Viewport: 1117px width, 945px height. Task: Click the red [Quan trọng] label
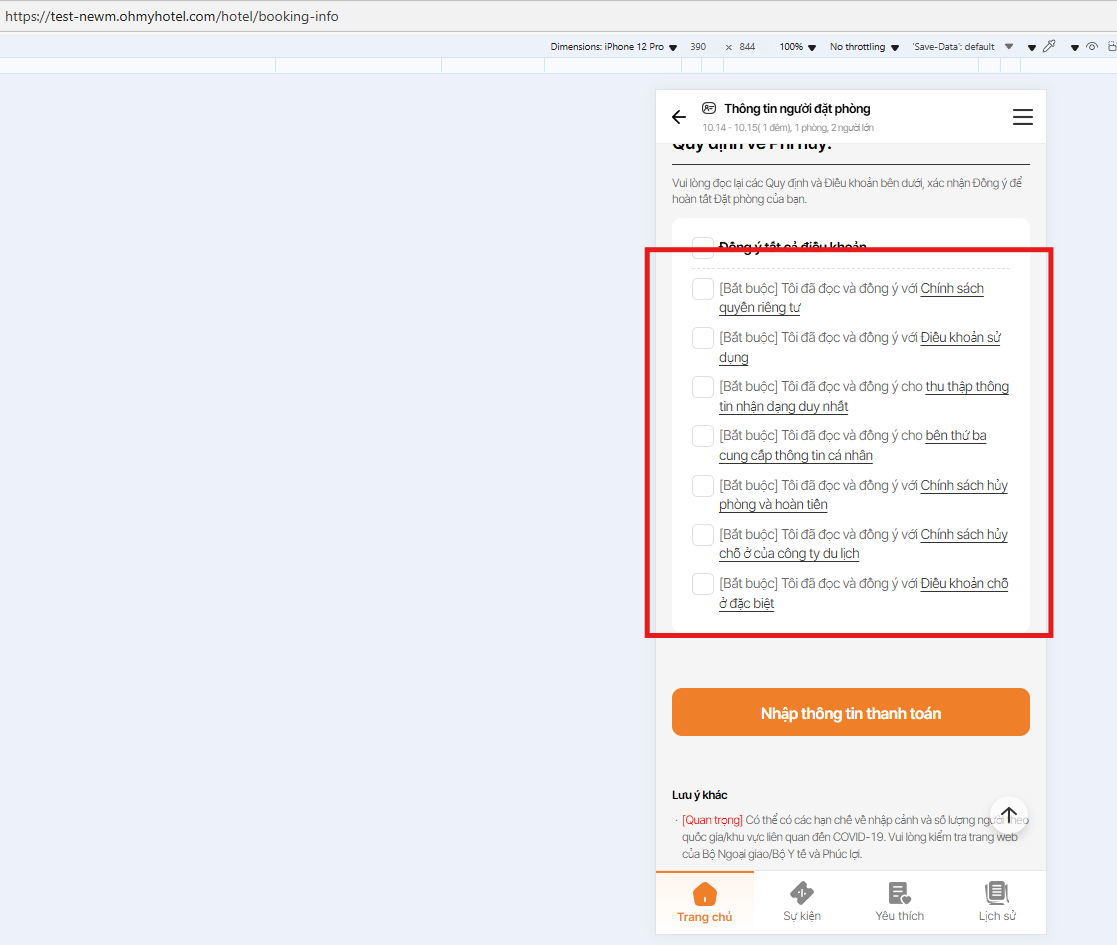coord(712,820)
